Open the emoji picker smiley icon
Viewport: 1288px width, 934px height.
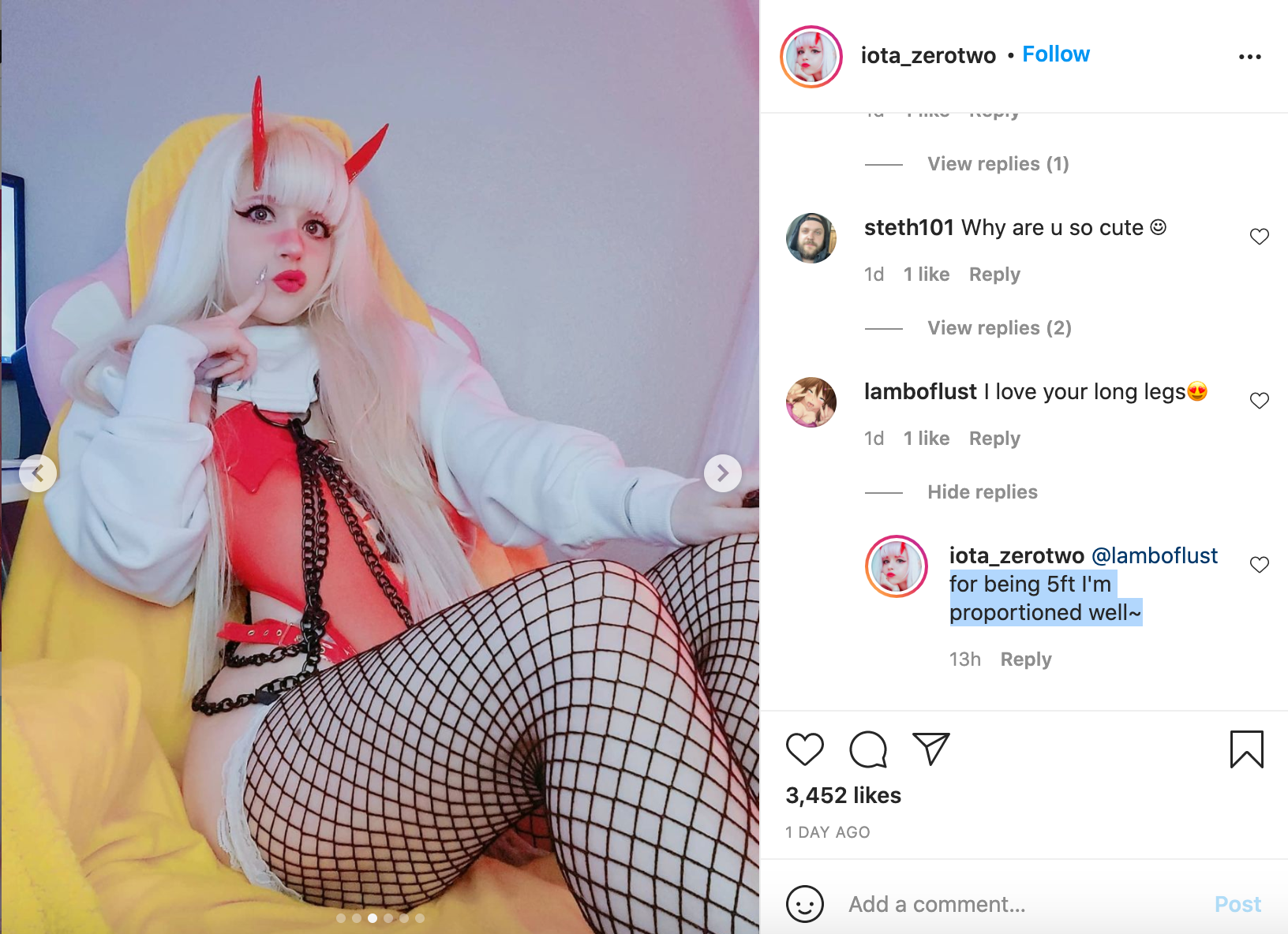click(x=804, y=903)
